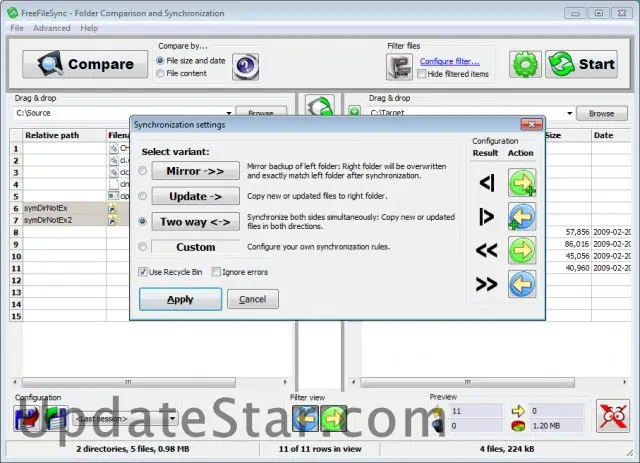Click the size value 40,960
Screen dimensions: 640x463
[x=577, y=268]
